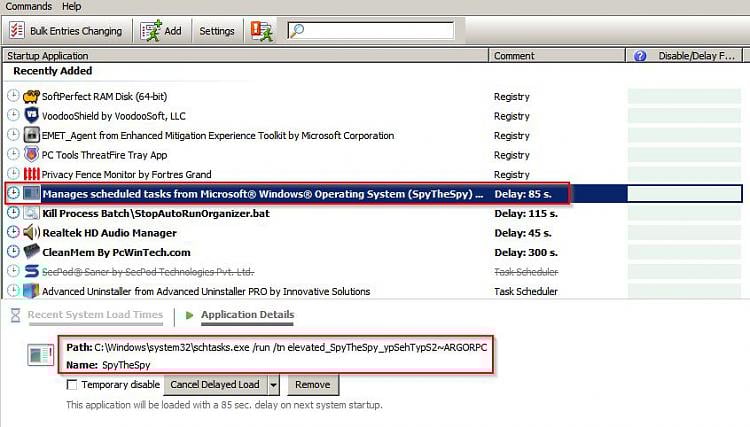This screenshot has width=750, height=427.
Task: Click the blue help question-mark icon
Action: [640, 56]
